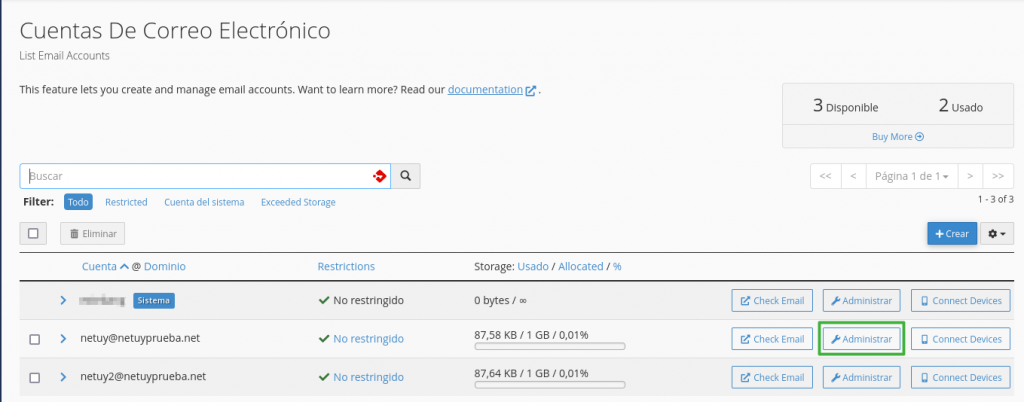1024x402 pixels.
Task: Connect Devices for netuy@netuyprueba.net
Action: coord(960,339)
